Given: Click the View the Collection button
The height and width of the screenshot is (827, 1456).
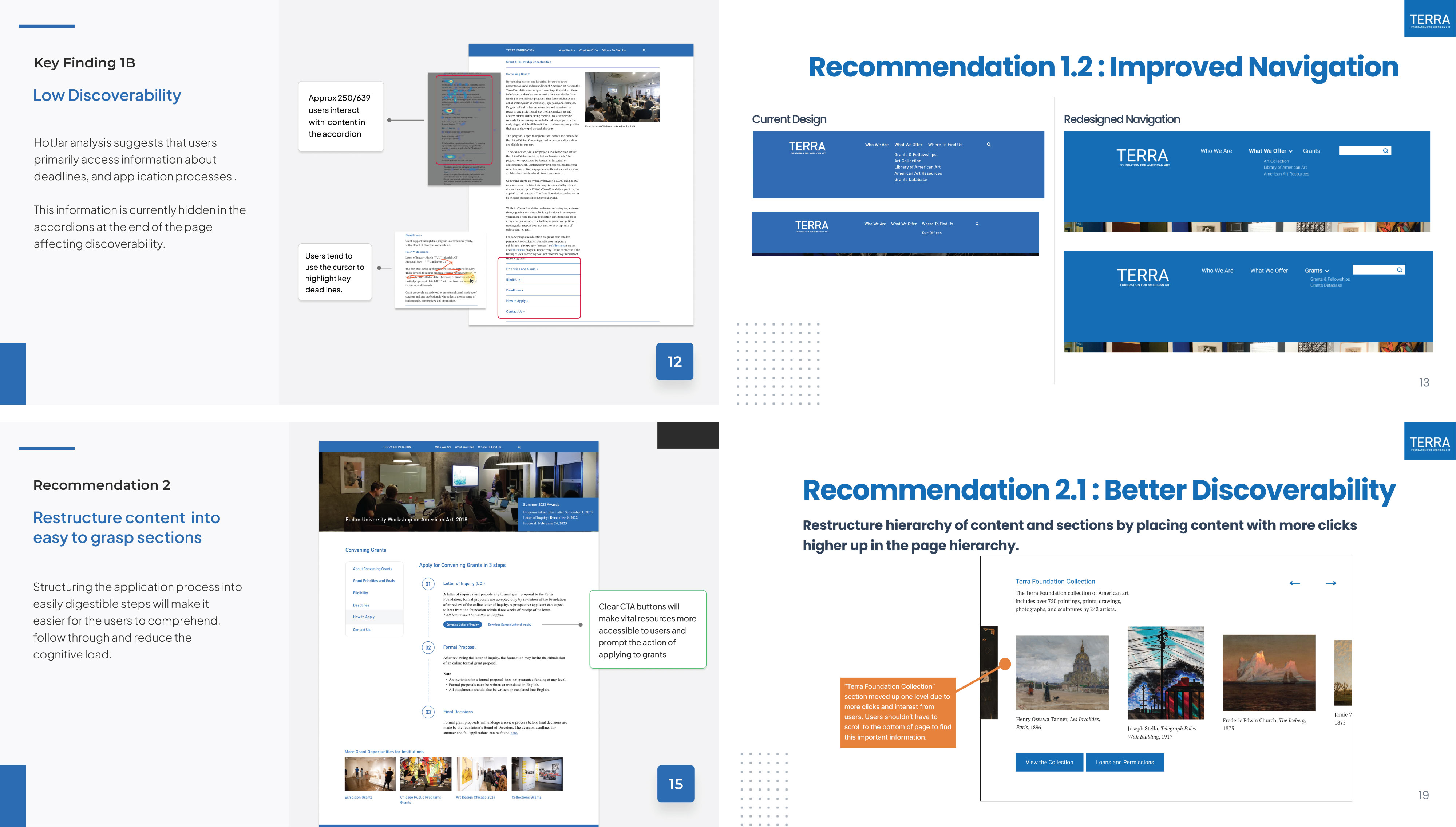Looking at the screenshot, I should click(x=1049, y=762).
